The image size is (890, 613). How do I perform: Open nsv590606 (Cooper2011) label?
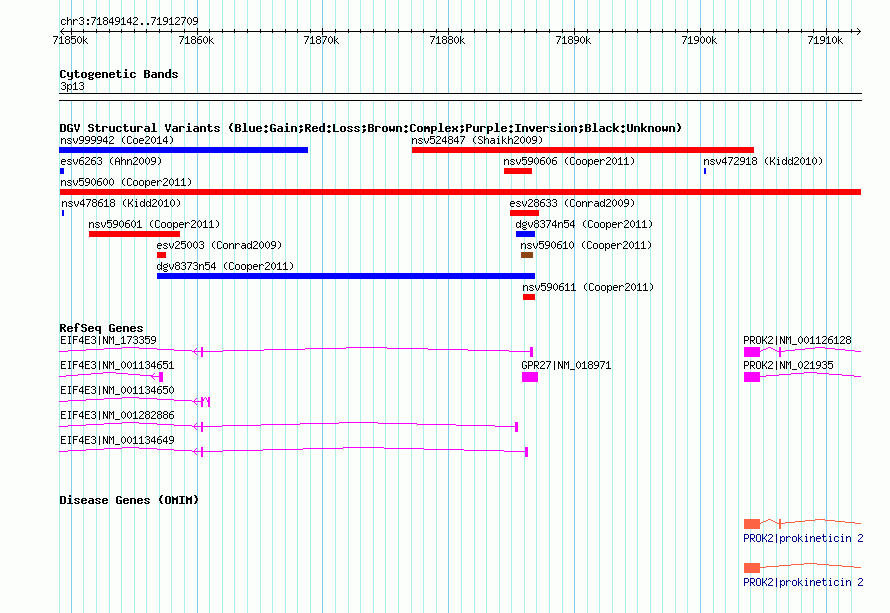coord(569,161)
